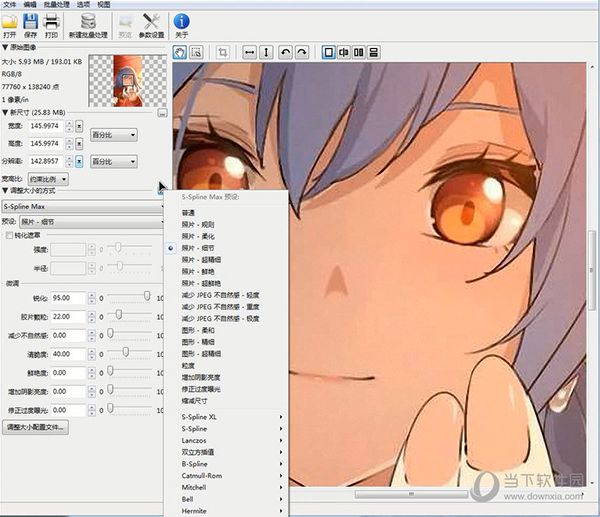
Task: Expand the S-Spline XL submenu
Action: click(x=232, y=417)
